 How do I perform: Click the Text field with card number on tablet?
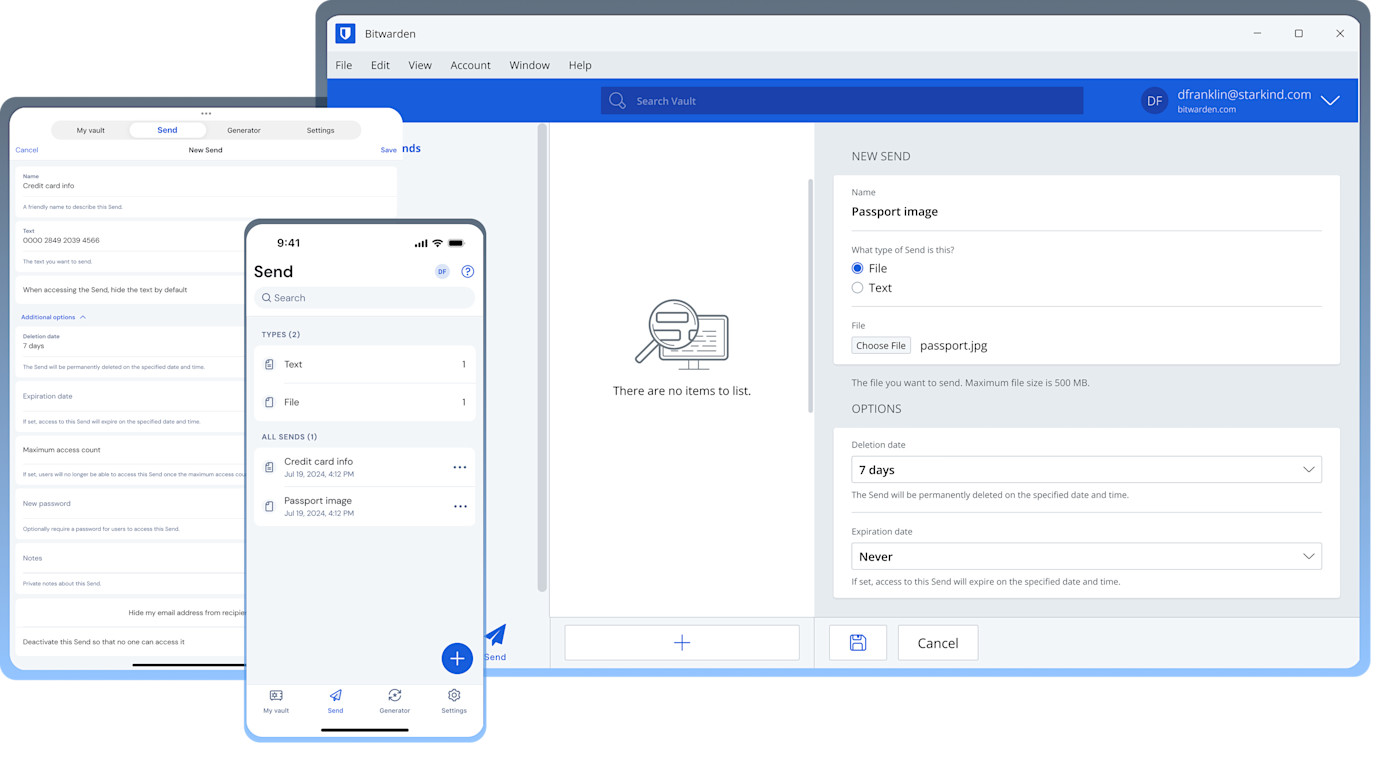pos(130,236)
